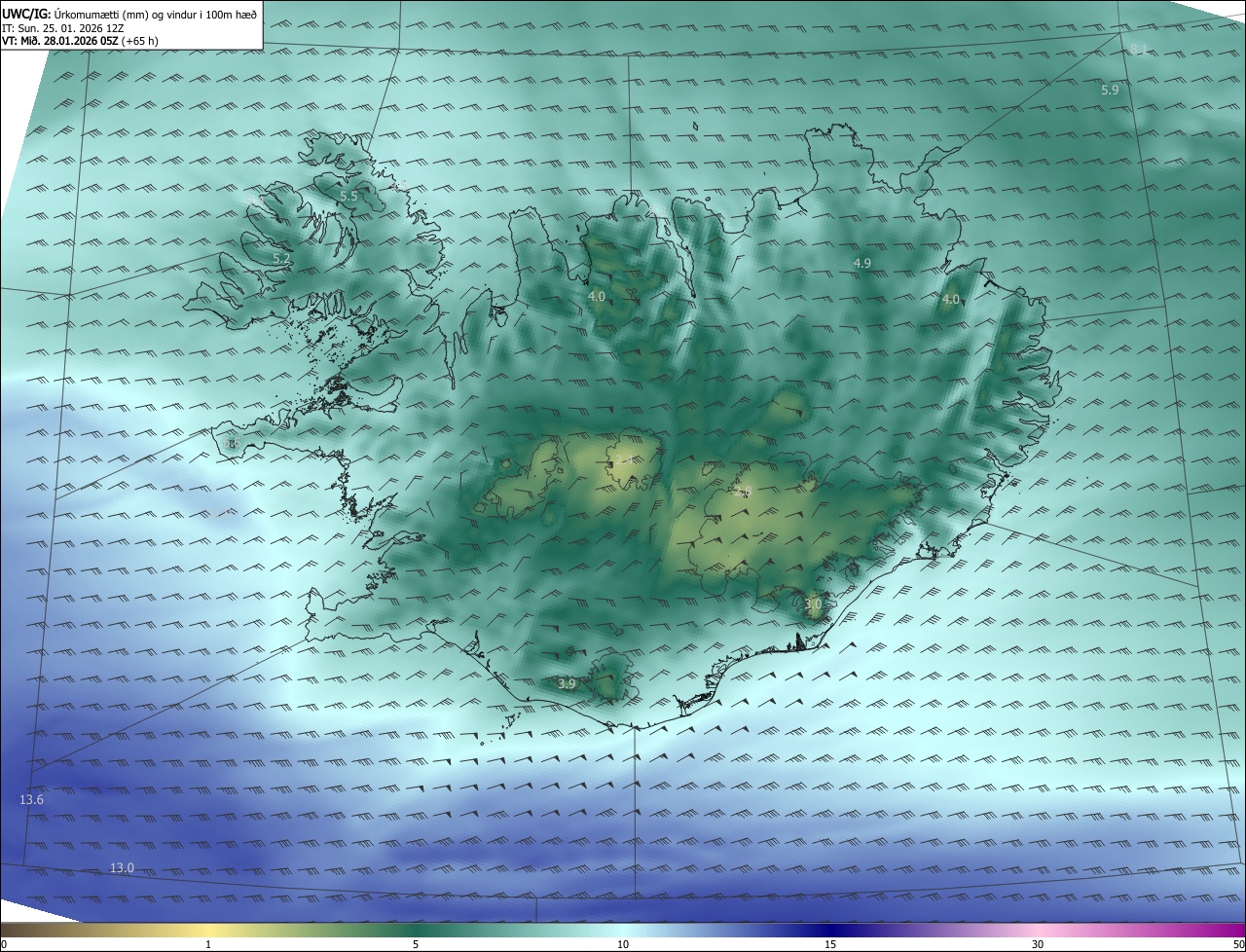Click the 'VT: Mið. 28.01.2026 05Z (+65 h)' line

(80, 41)
